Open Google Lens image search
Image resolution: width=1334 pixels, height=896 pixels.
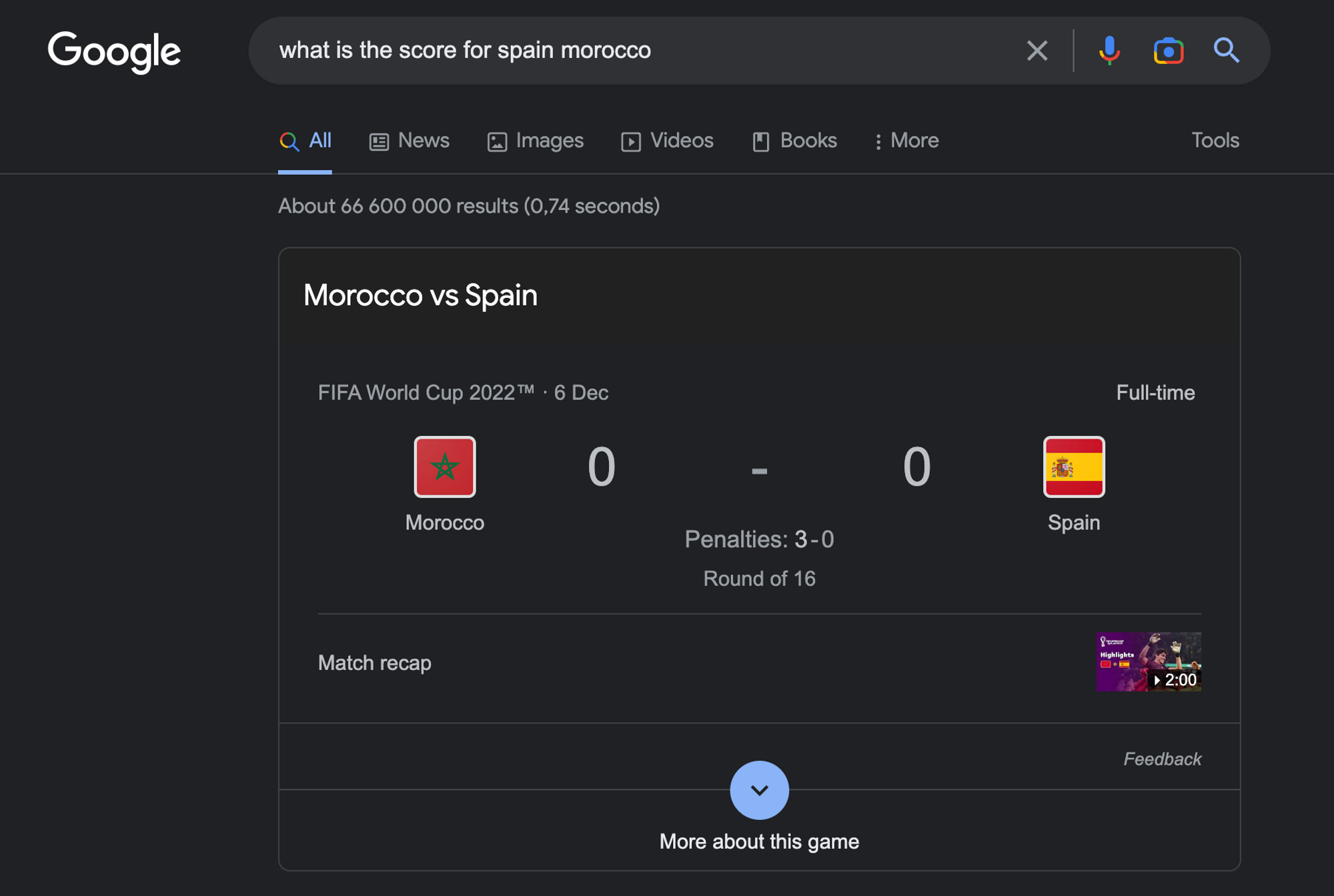[x=1168, y=51]
